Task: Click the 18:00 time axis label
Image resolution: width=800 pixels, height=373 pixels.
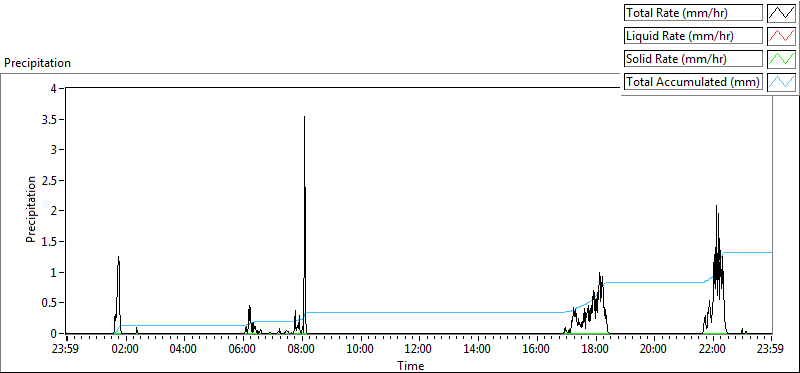Action: 595,350
